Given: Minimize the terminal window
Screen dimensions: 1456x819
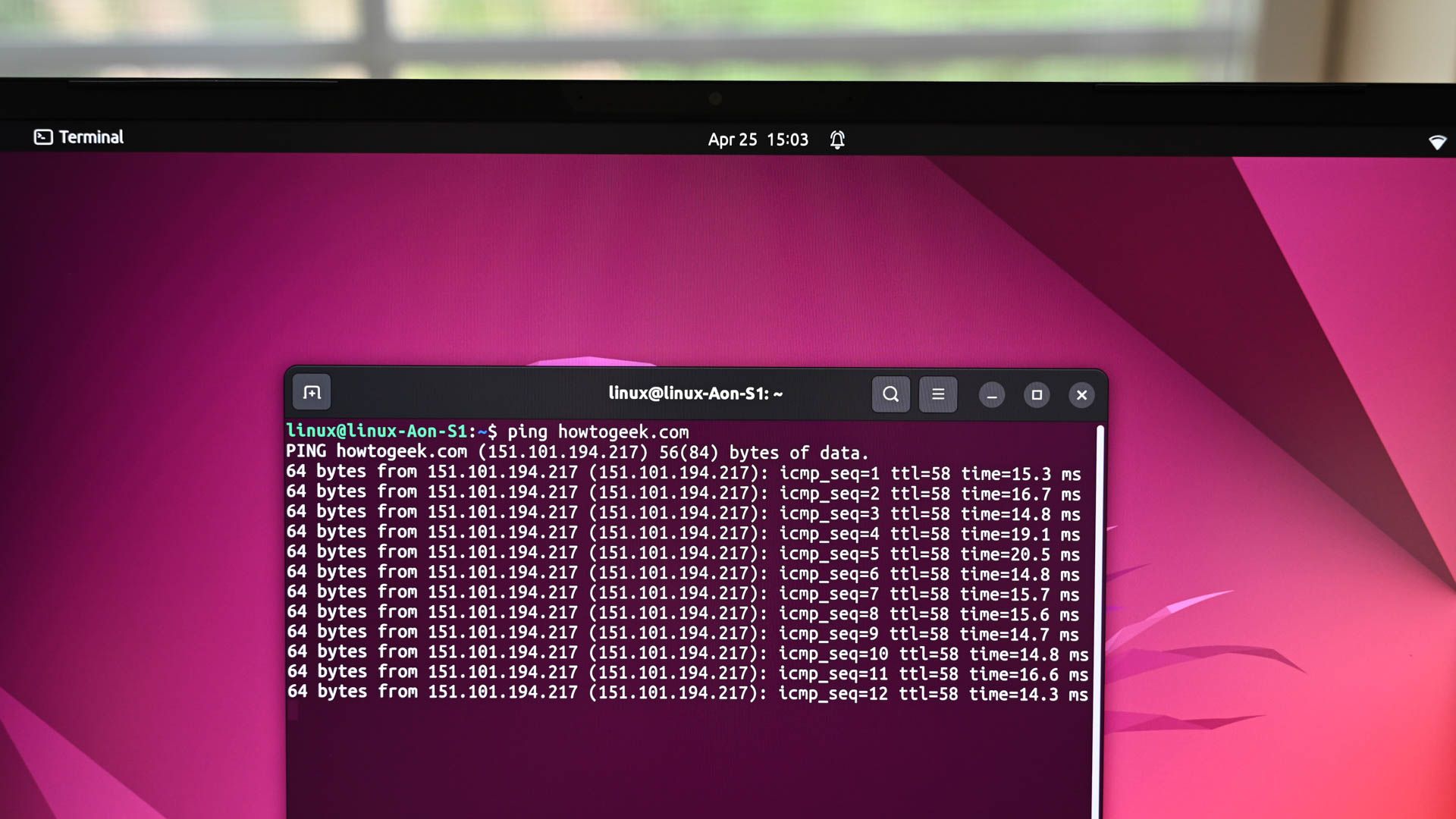Looking at the screenshot, I should [x=992, y=395].
